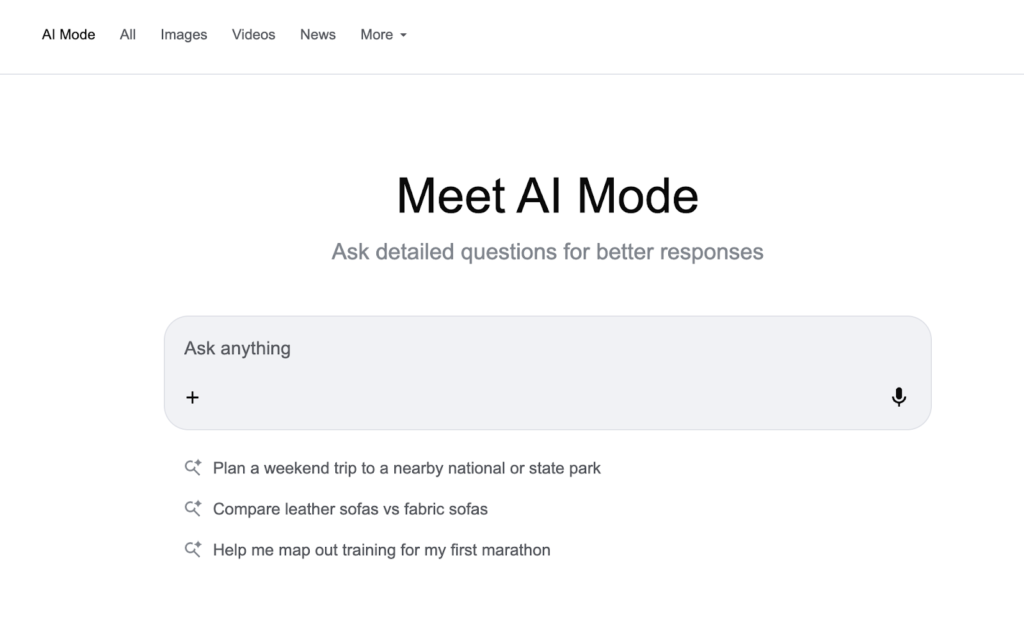The width and height of the screenshot is (1024, 621).
Task: Open the Videos search tab
Action: tap(253, 34)
